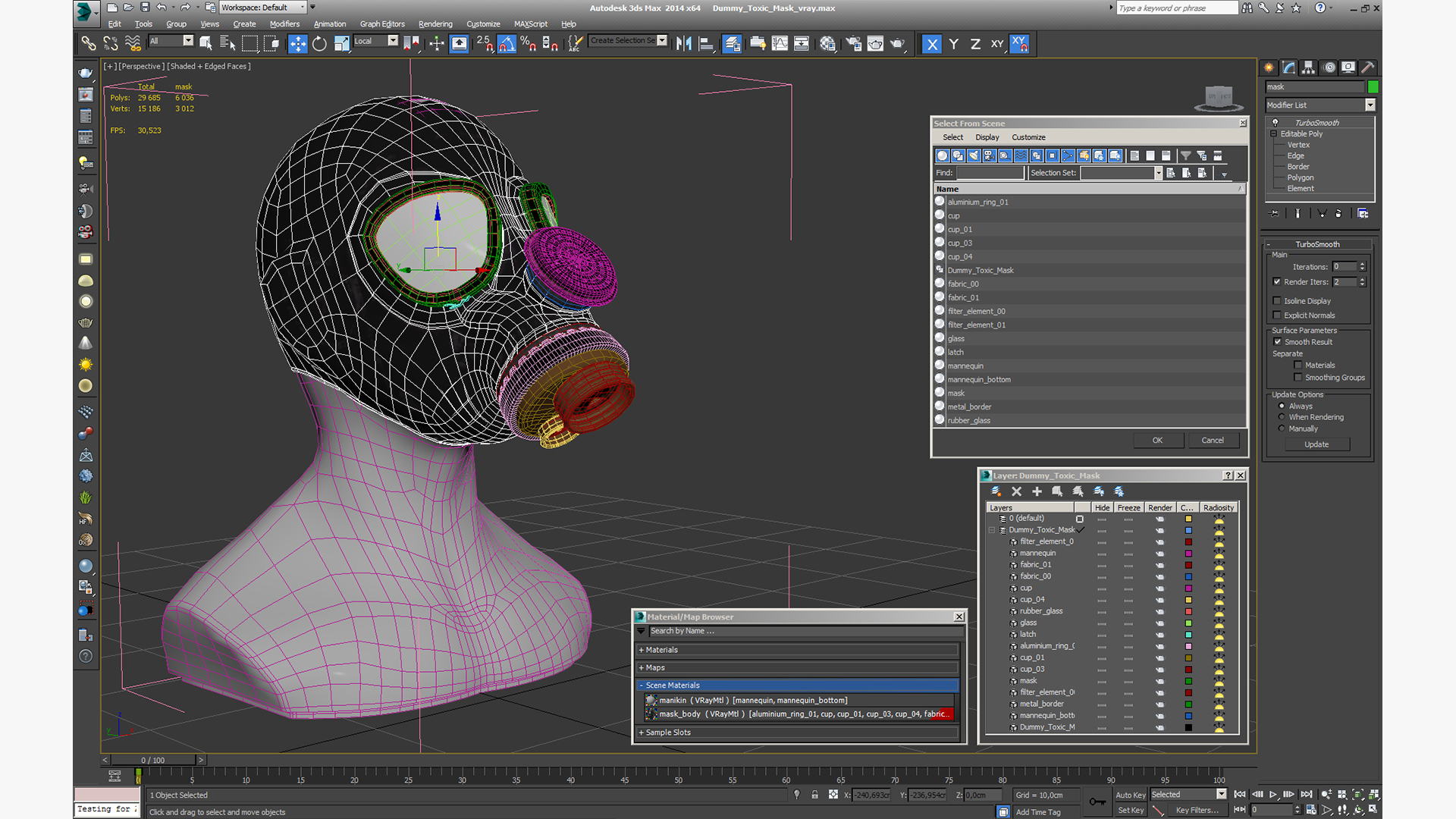The height and width of the screenshot is (819, 1456).
Task: Open Display menu in Select From Scene
Action: pos(987,137)
